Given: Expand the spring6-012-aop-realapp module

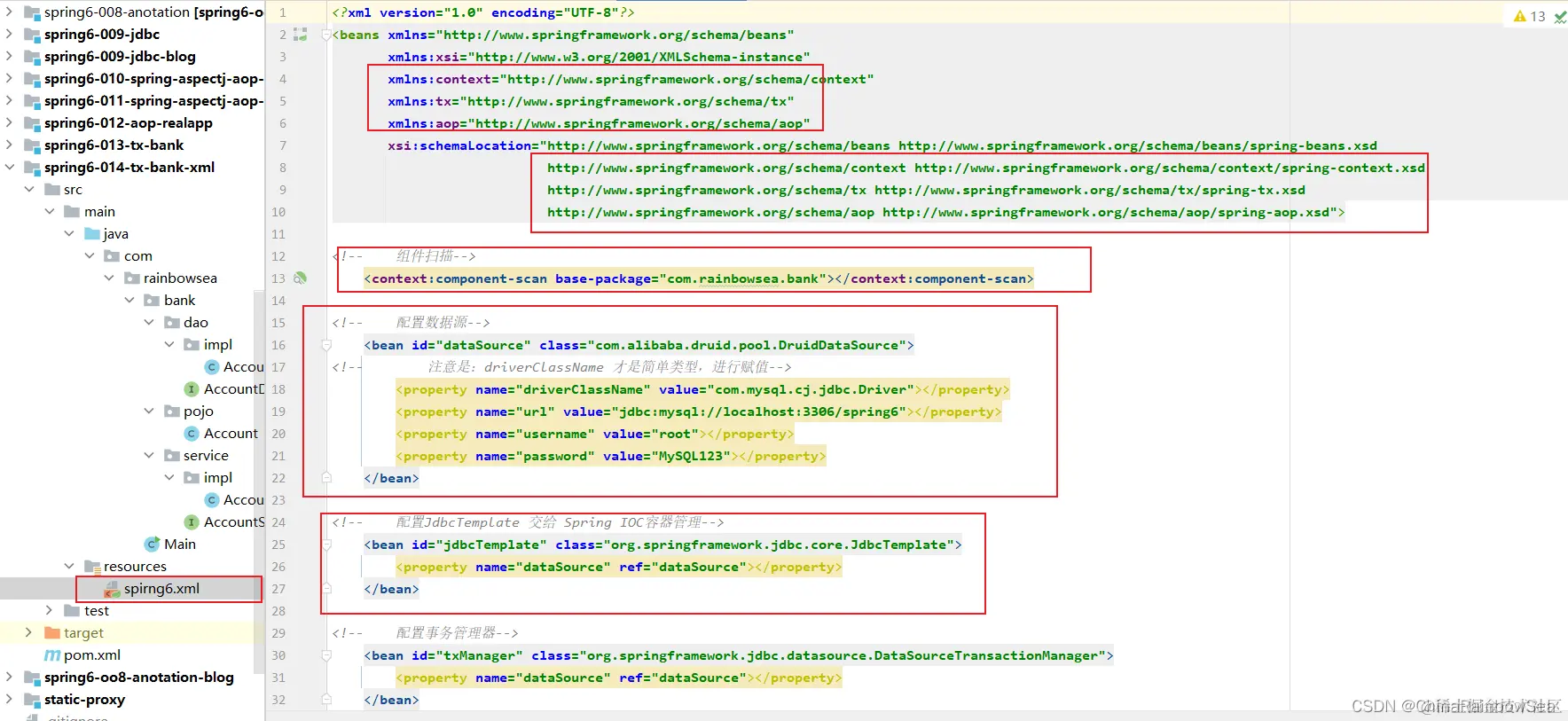Looking at the screenshot, I should tap(9, 122).
